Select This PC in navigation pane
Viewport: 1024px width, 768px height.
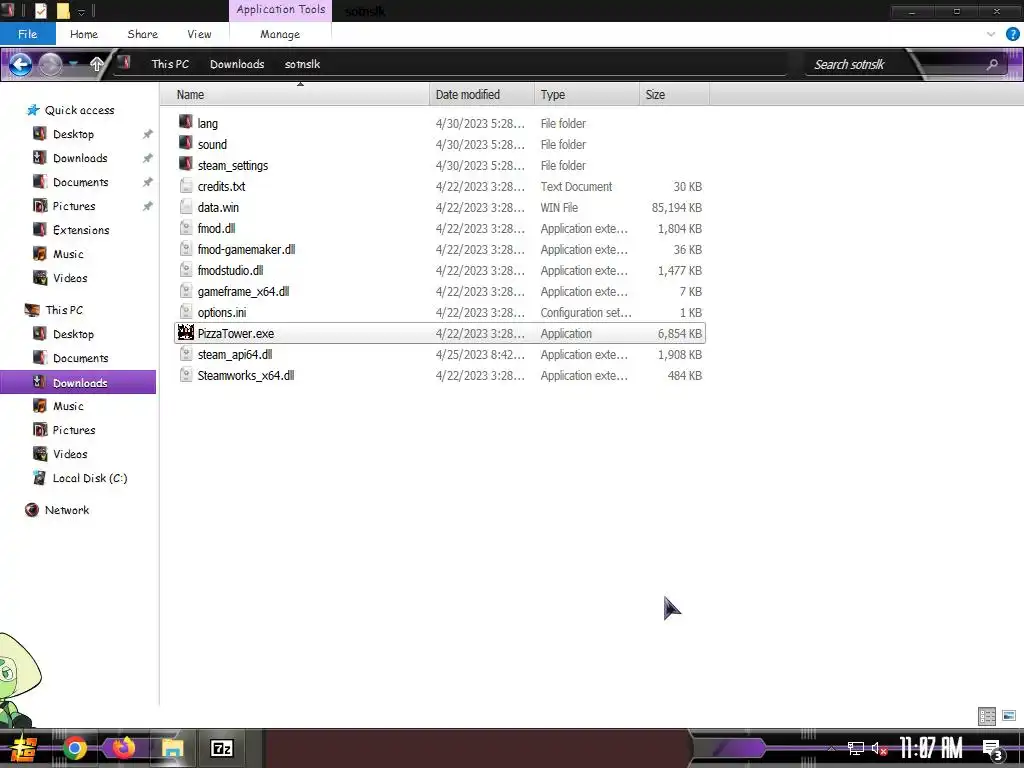coord(64,310)
